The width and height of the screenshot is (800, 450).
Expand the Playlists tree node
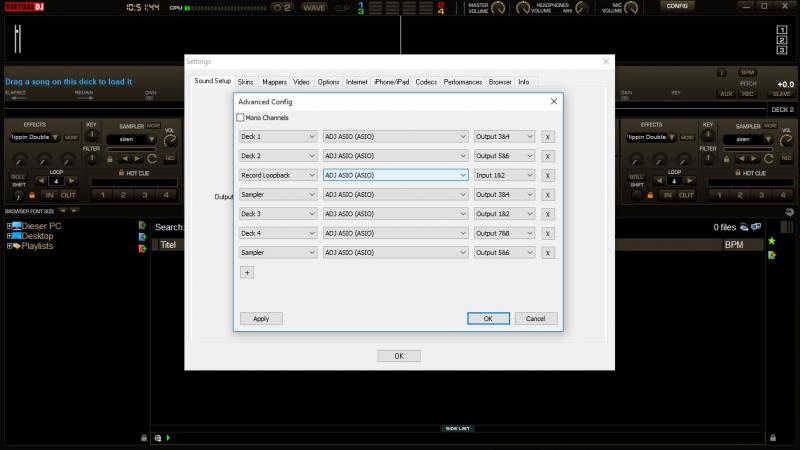tap(9, 246)
